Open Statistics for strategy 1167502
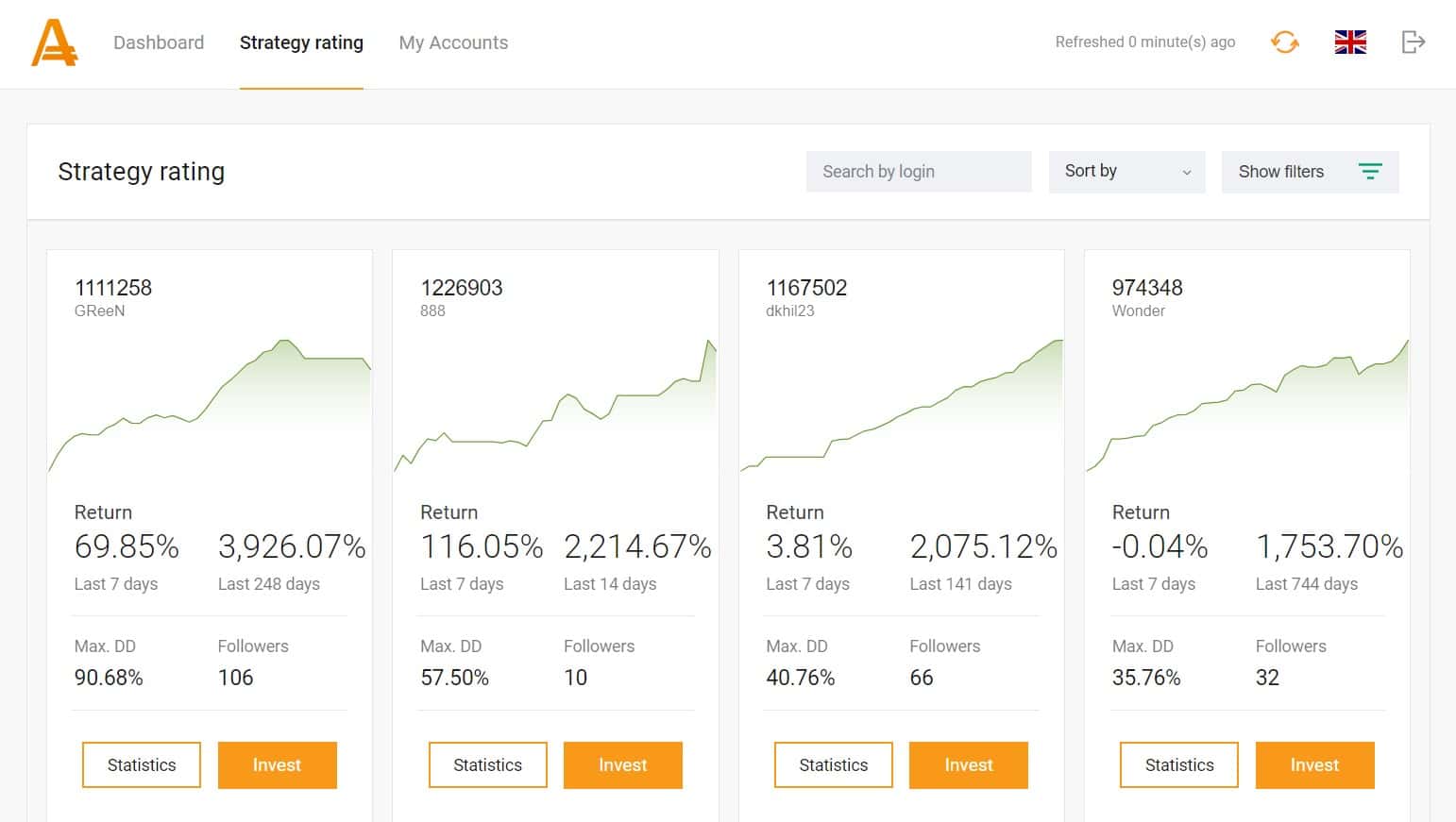The height and width of the screenshot is (822, 1456). pyautogui.click(x=833, y=764)
